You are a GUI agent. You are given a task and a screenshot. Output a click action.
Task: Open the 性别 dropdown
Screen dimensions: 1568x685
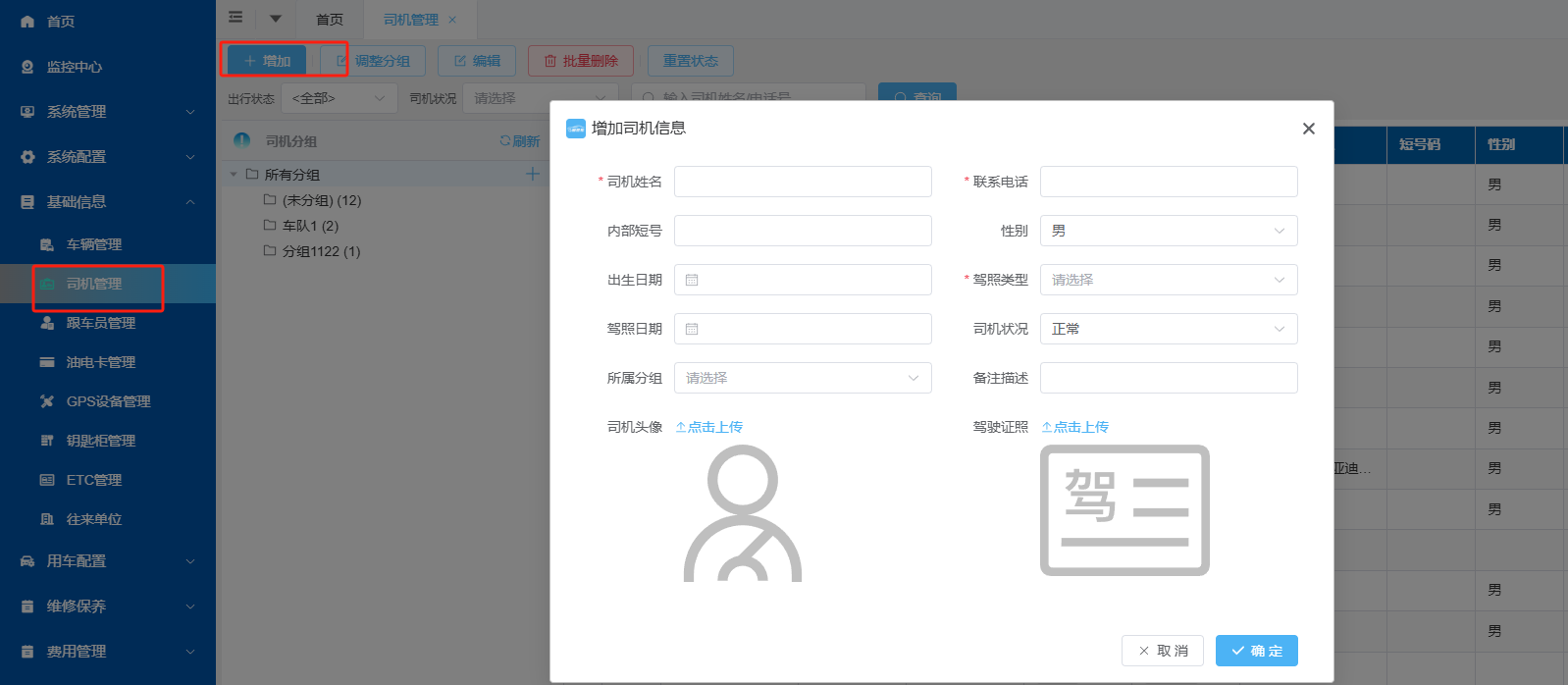pyautogui.click(x=1168, y=231)
